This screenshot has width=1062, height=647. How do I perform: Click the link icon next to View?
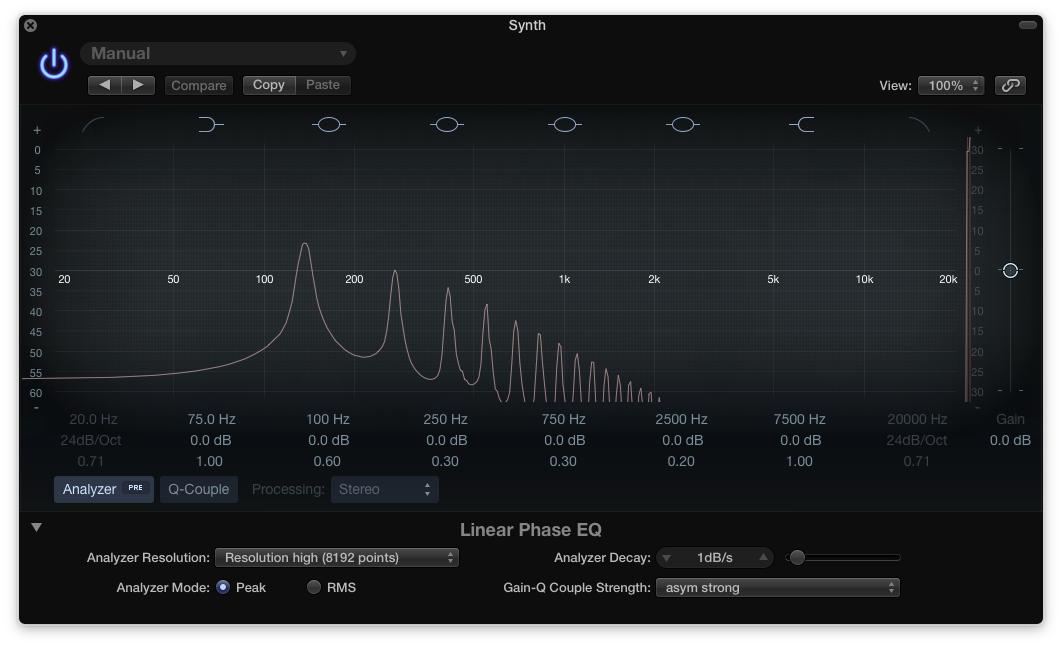pyautogui.click(x=1010, y=86)
